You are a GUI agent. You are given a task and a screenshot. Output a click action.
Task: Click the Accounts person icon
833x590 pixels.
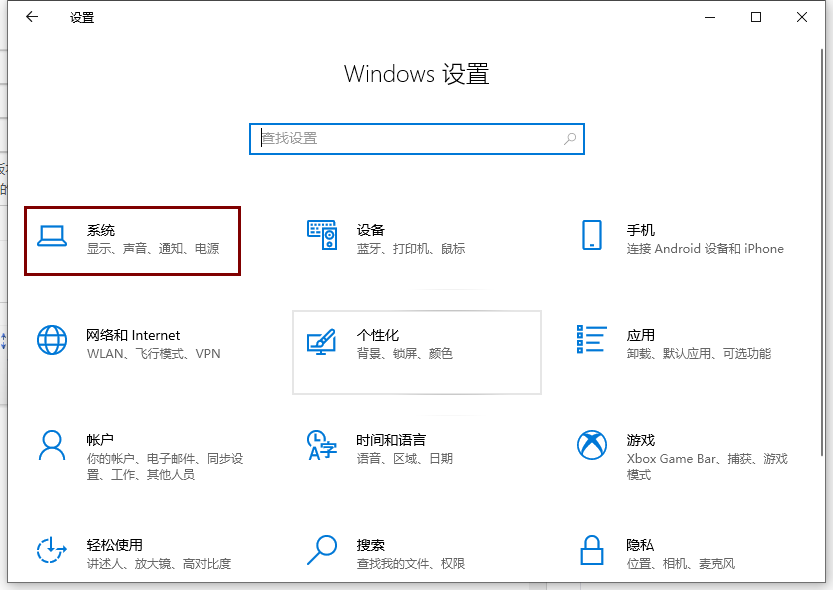[x=51, y=445]
